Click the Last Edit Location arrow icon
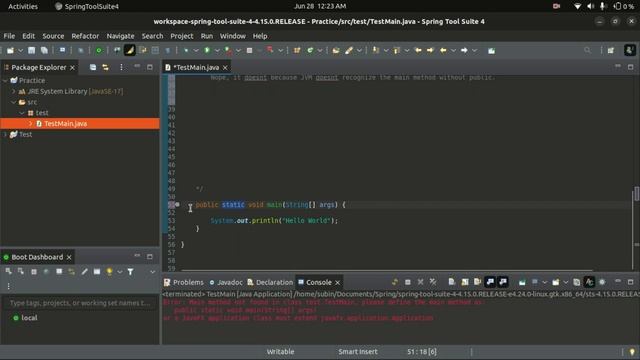 pyautogui.click(x=418, y=50)
